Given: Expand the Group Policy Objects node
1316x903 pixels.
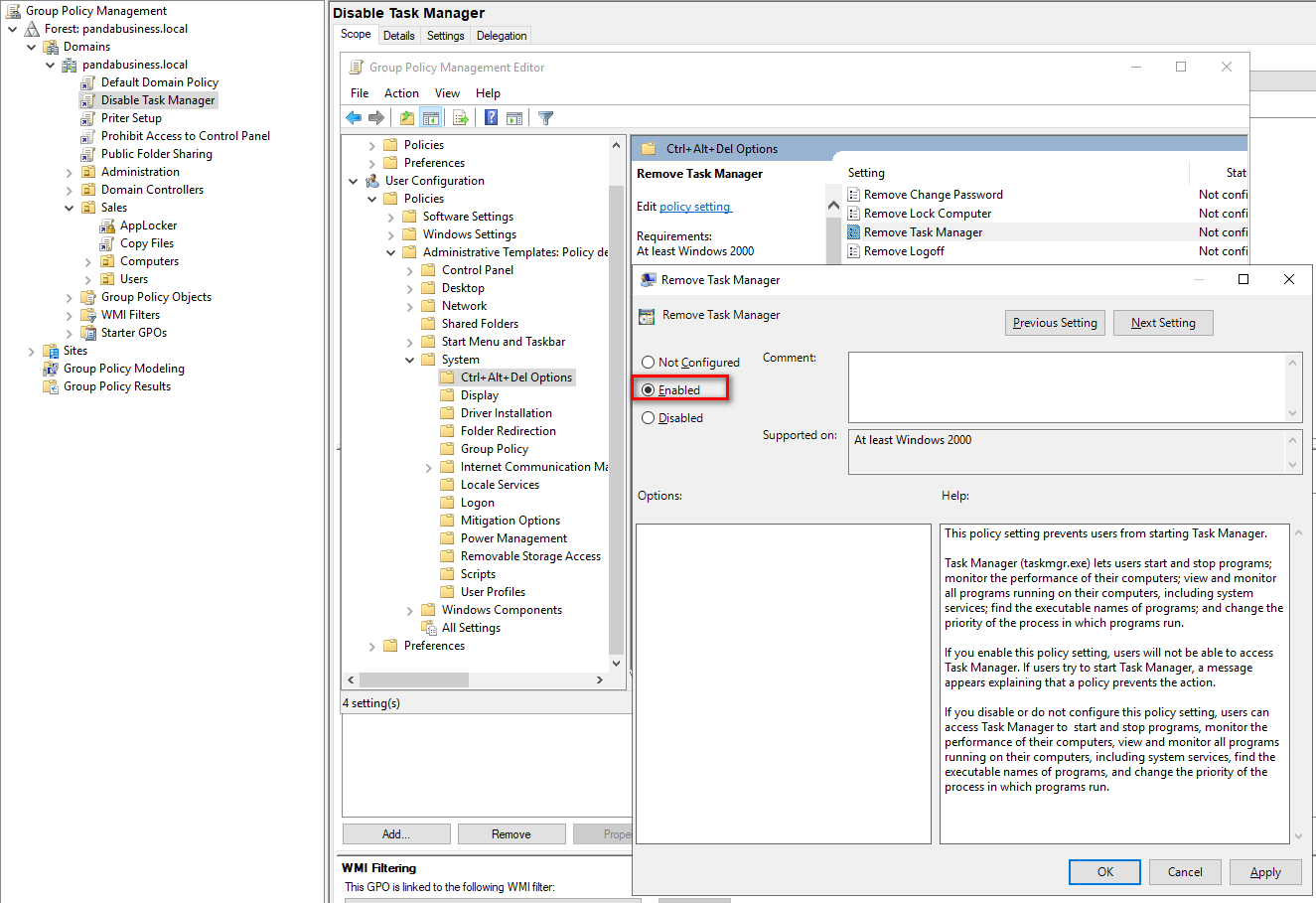Looking at the screenshot, I should click(70, 297).
